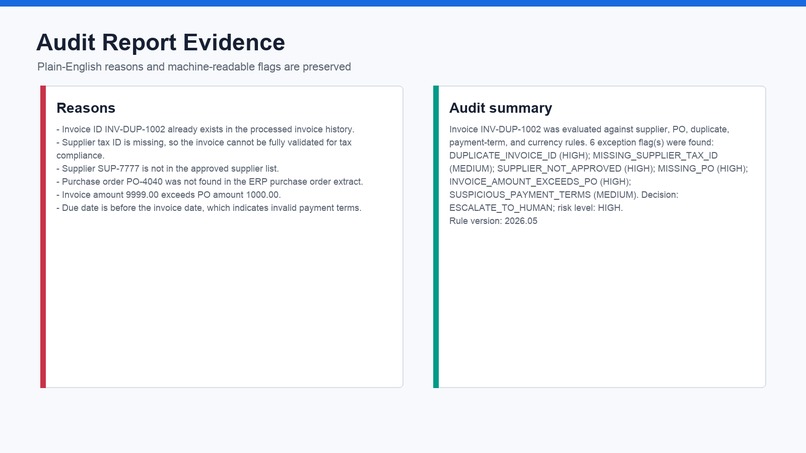Select the INVOICE_AMOUNT_EXCEEDS_PO (HIGH) flag
This screenshot has height=453, width=806.
tap(539, 182)
